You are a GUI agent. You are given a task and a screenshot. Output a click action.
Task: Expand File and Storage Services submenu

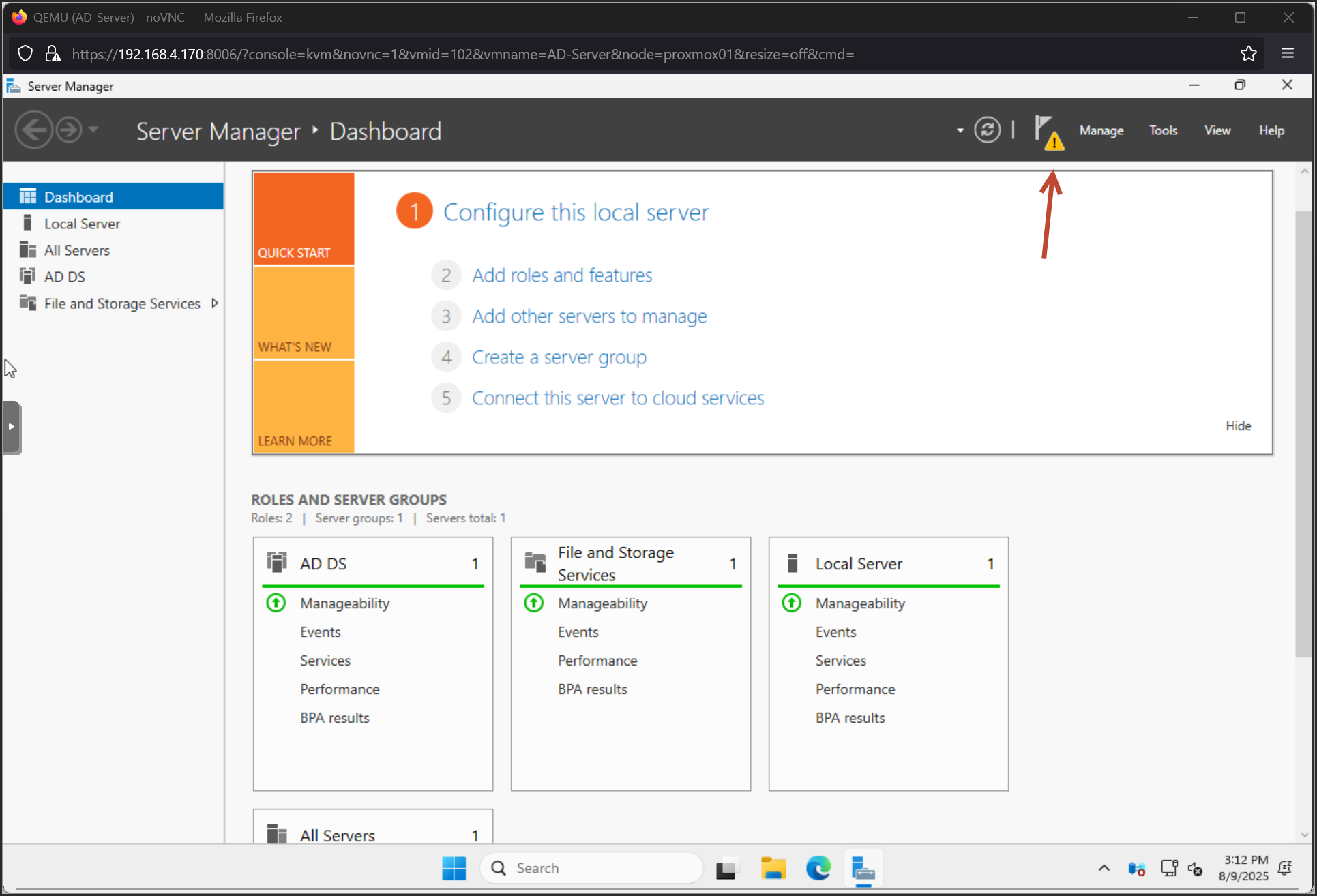[x=215, y=303]
